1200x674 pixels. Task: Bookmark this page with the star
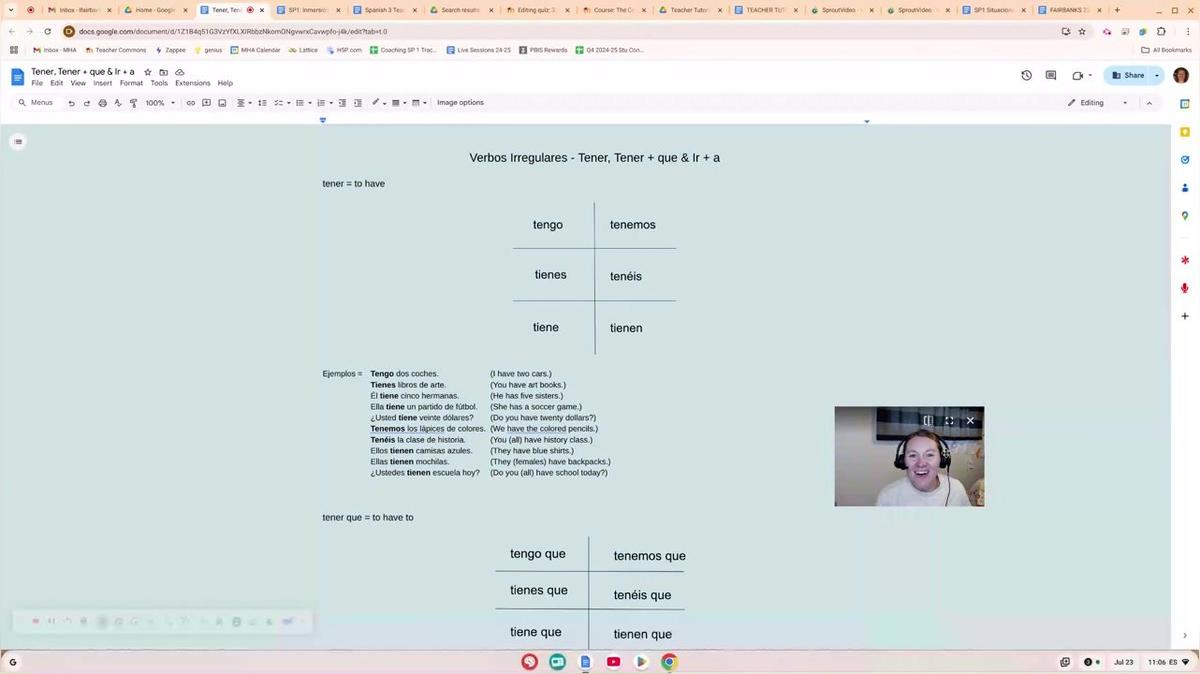[x=1082, y=31]
